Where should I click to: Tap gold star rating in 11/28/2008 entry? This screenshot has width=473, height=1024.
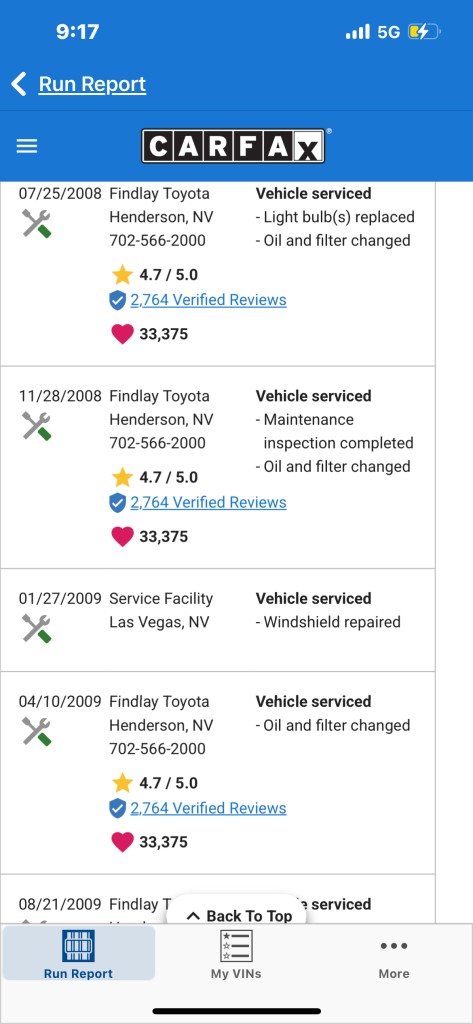[x=122, y=477]
